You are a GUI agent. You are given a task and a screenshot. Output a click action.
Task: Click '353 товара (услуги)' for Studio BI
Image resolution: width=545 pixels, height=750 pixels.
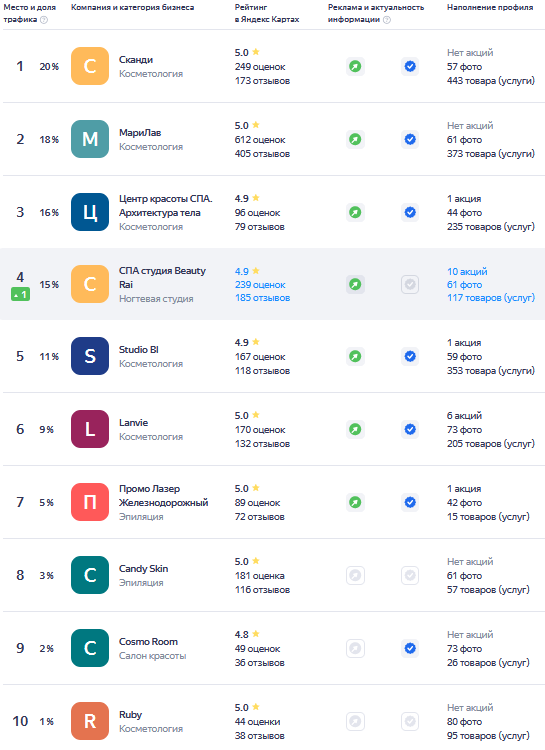tap(490, 371)
